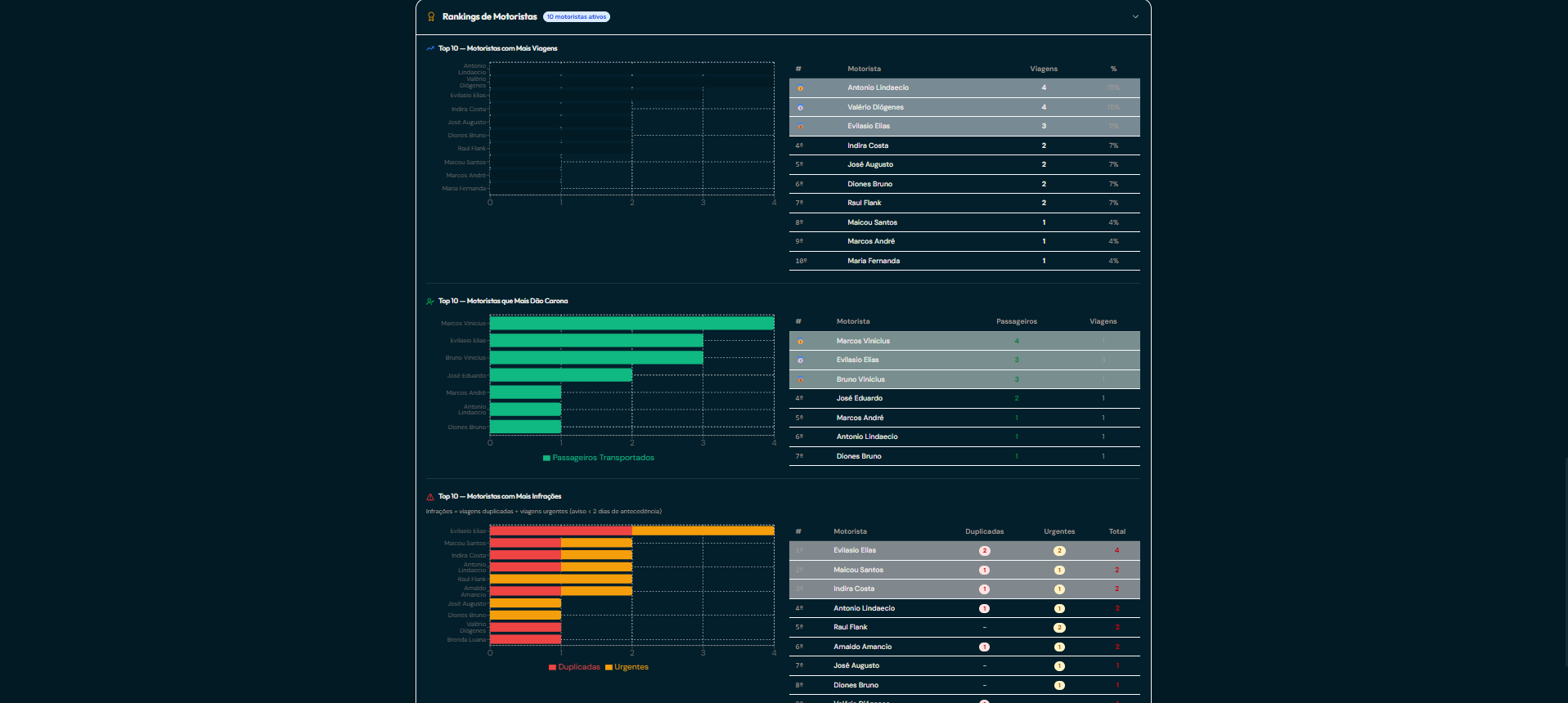The image size is (1568, 703).
Task: Click the Marcos Vinicius green bar in Carona chart
Action: pos(631,324)
